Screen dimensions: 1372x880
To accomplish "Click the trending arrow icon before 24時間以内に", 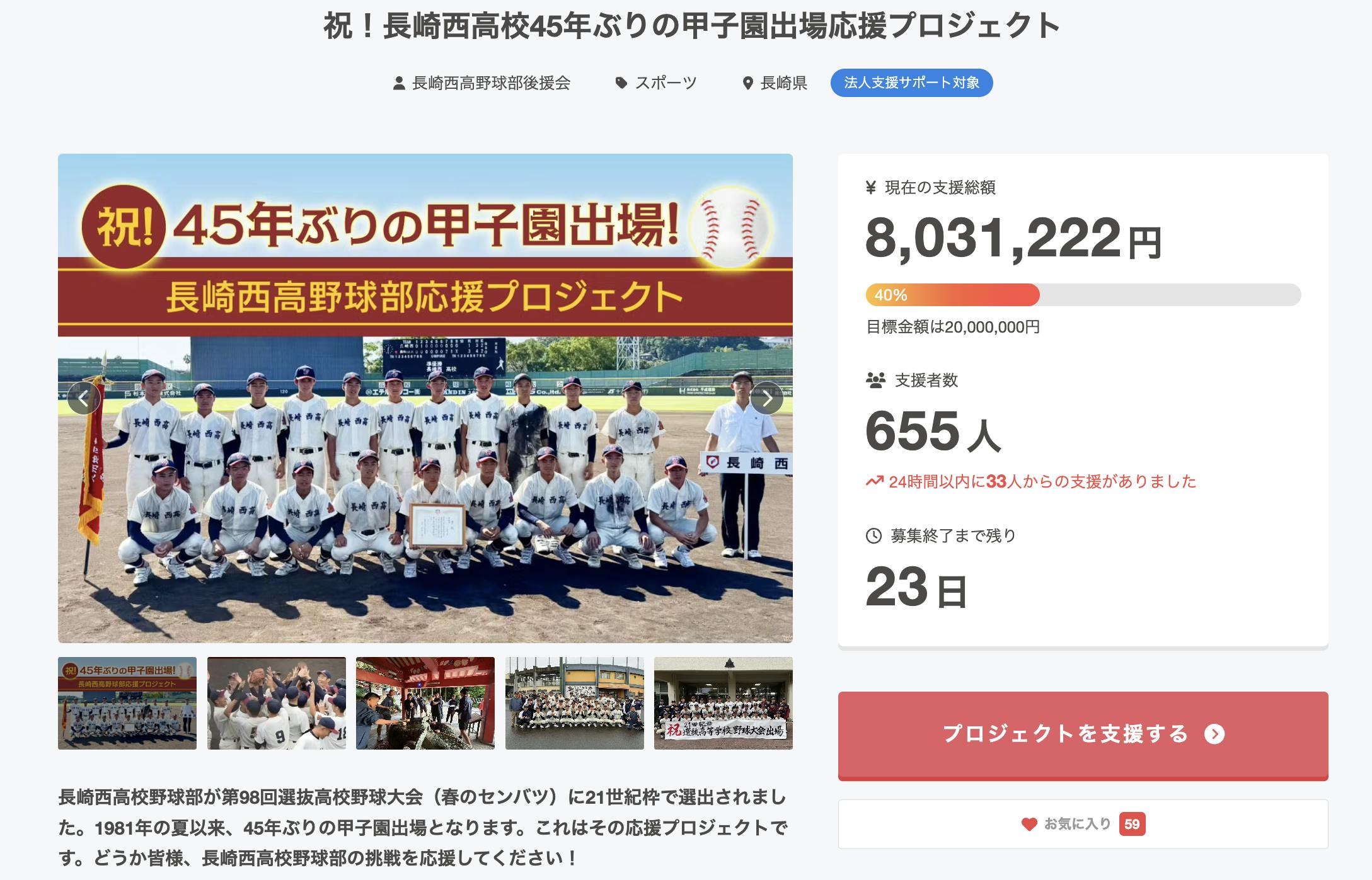I will (x=875, y=481).
